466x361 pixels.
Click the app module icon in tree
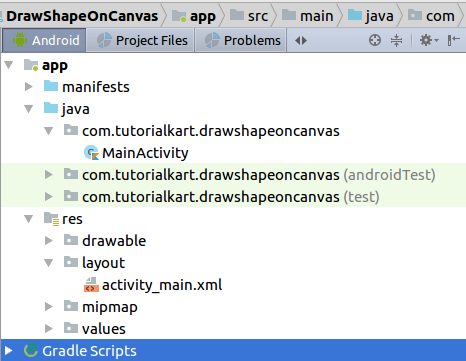click(x=31, y=65)
